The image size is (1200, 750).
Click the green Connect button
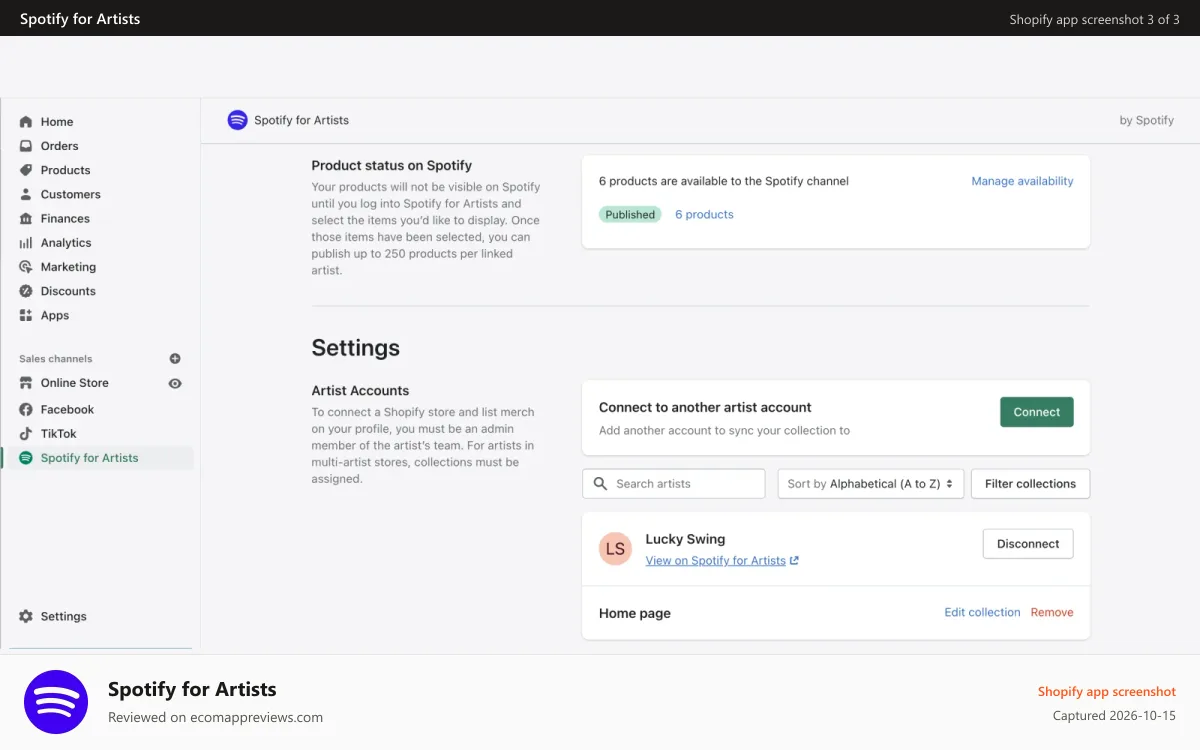click(x=1037, y=412)
